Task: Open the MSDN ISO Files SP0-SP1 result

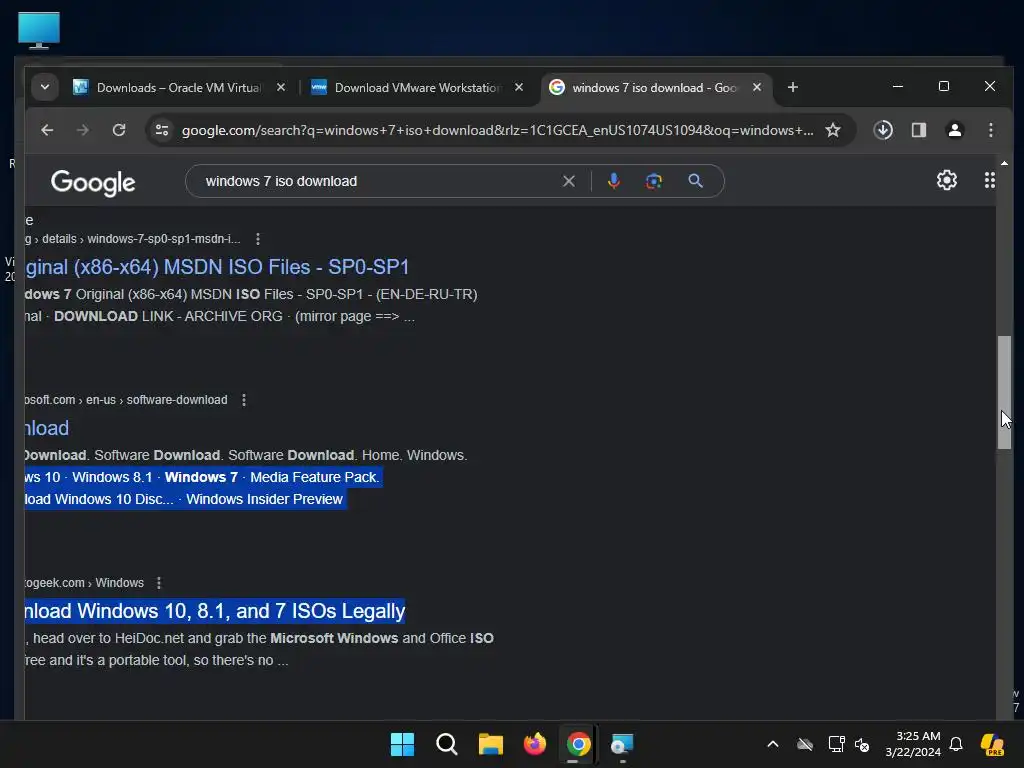Action: (217, 266)
